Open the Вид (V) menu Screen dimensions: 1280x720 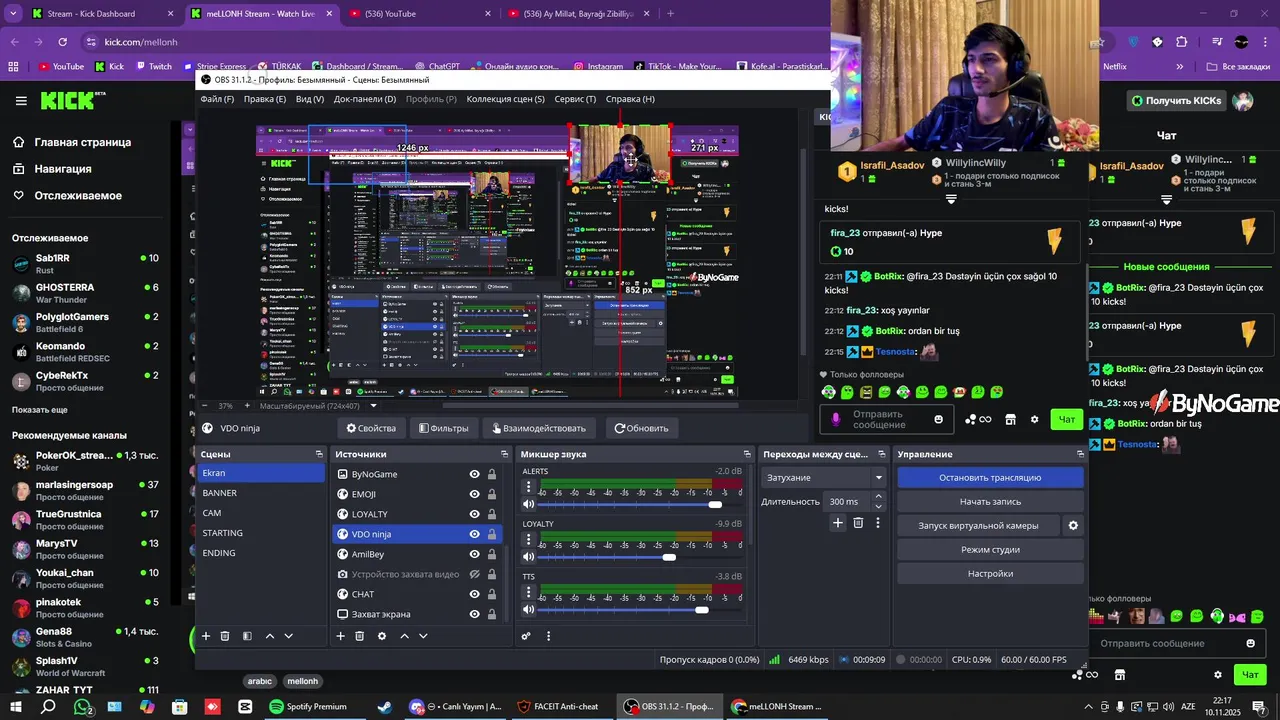tap(310, 99)
